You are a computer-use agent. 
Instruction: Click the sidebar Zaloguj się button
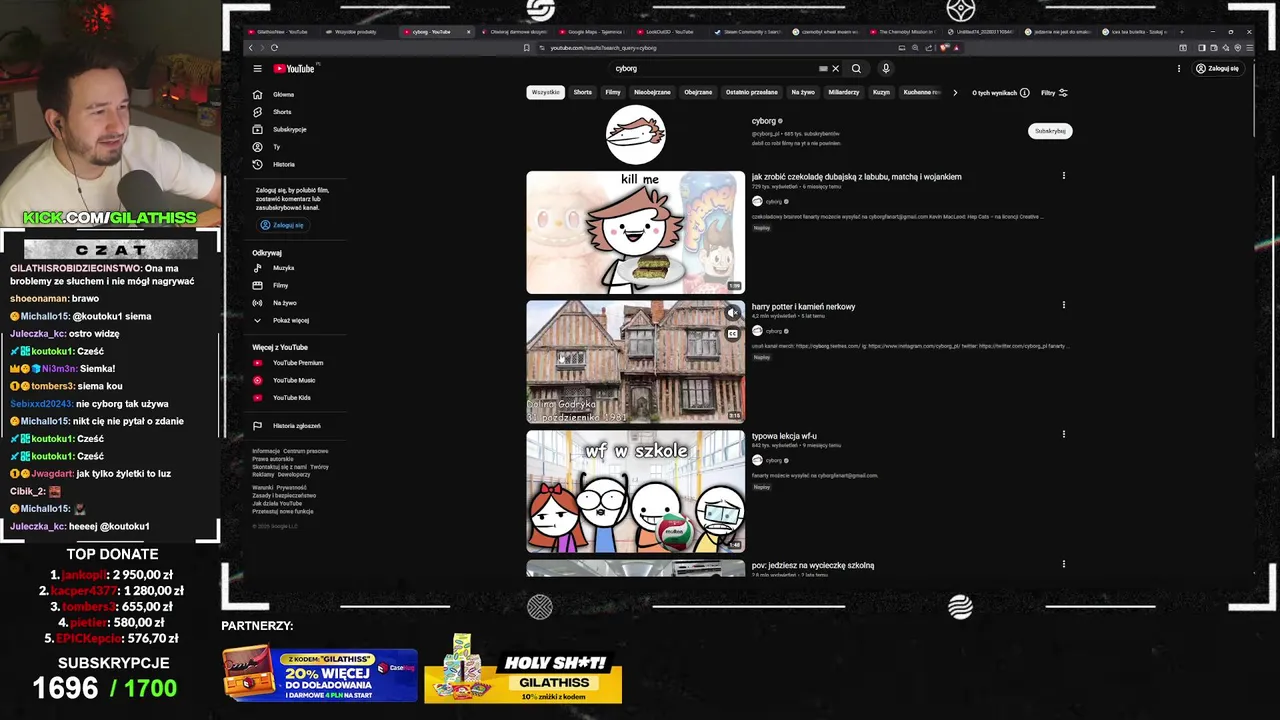(x=281, y=225)
